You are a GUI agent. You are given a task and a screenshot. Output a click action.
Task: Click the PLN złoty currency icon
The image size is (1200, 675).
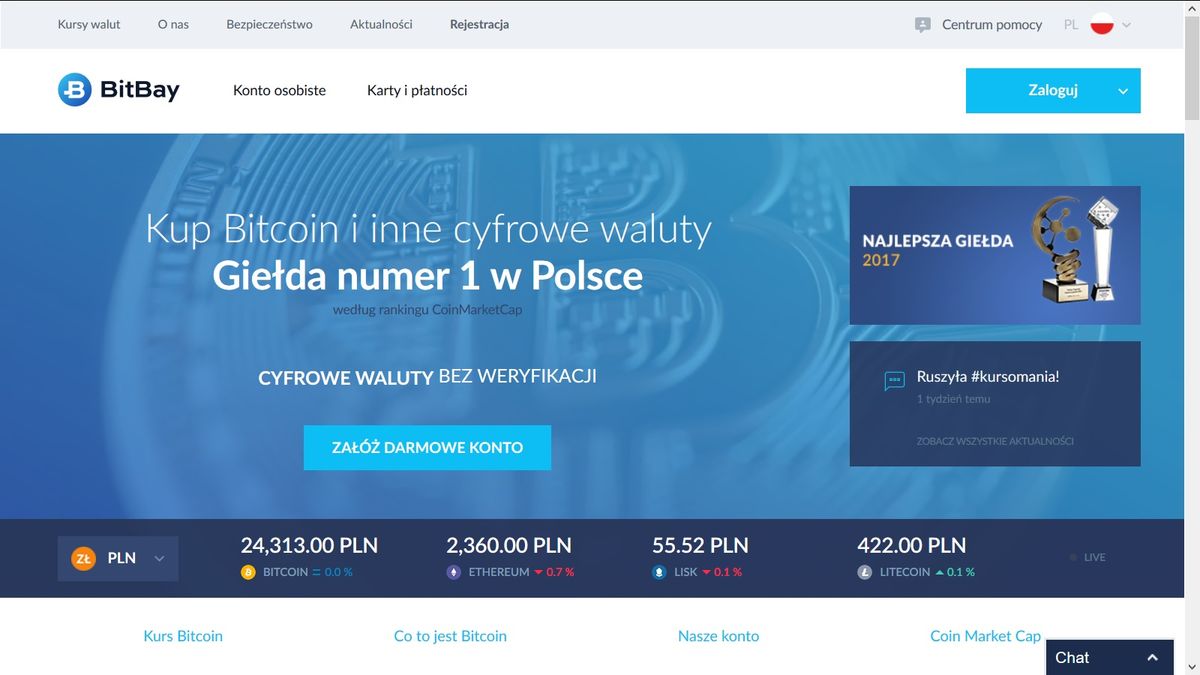83,558
